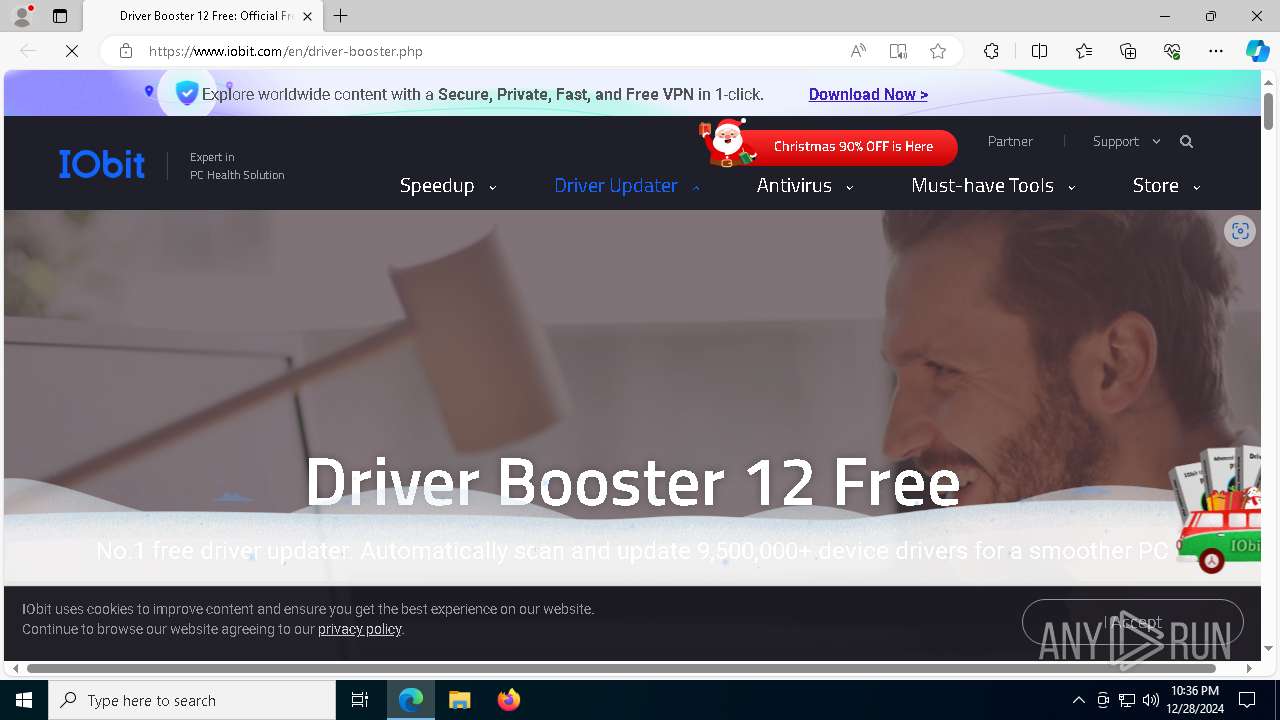This screenshot has height=720, width=1280.
Task: Click the volume speaker tray icon
Action: pos(1150,700)
